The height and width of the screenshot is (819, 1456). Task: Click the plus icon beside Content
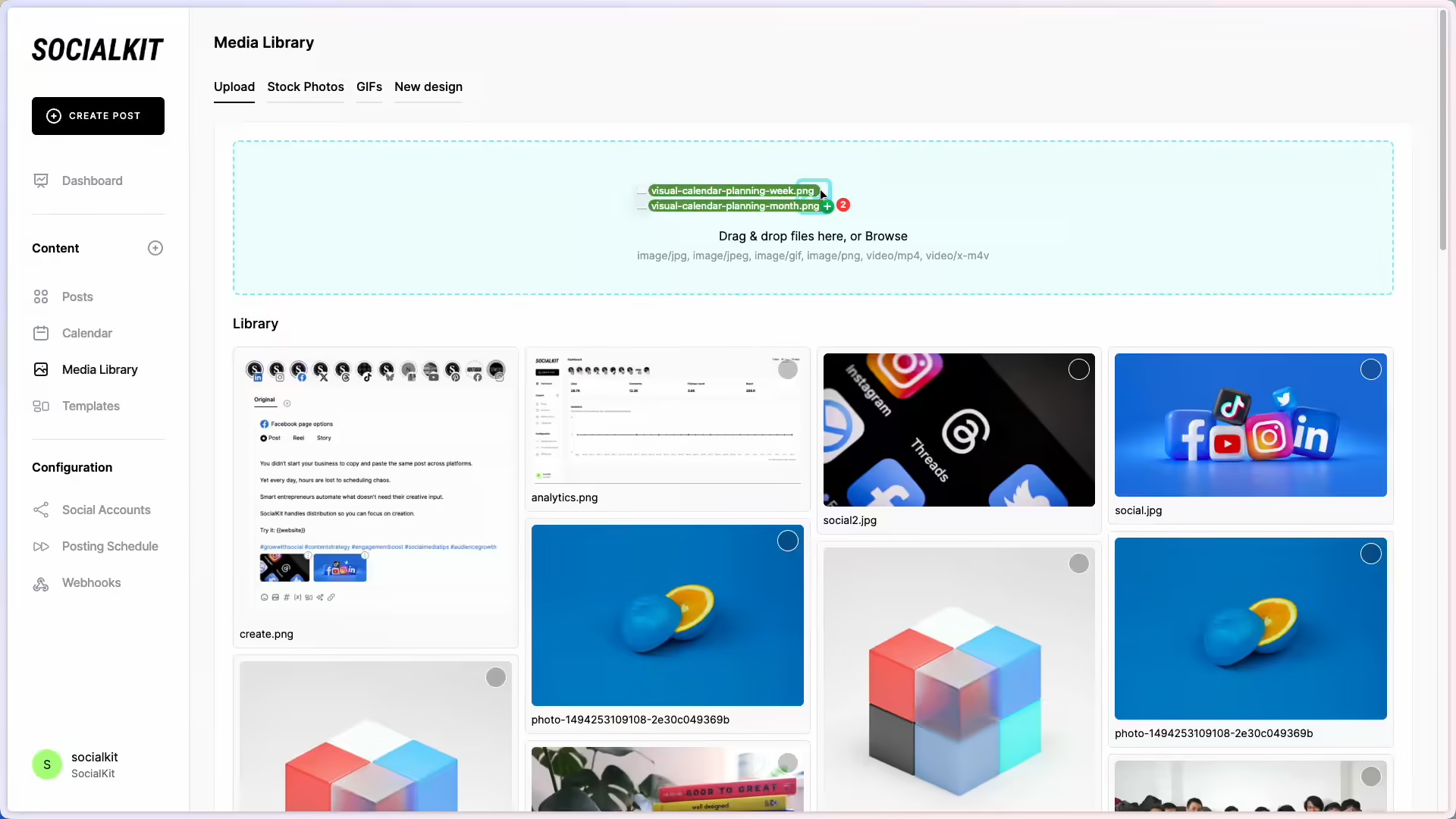click(155, 248)
